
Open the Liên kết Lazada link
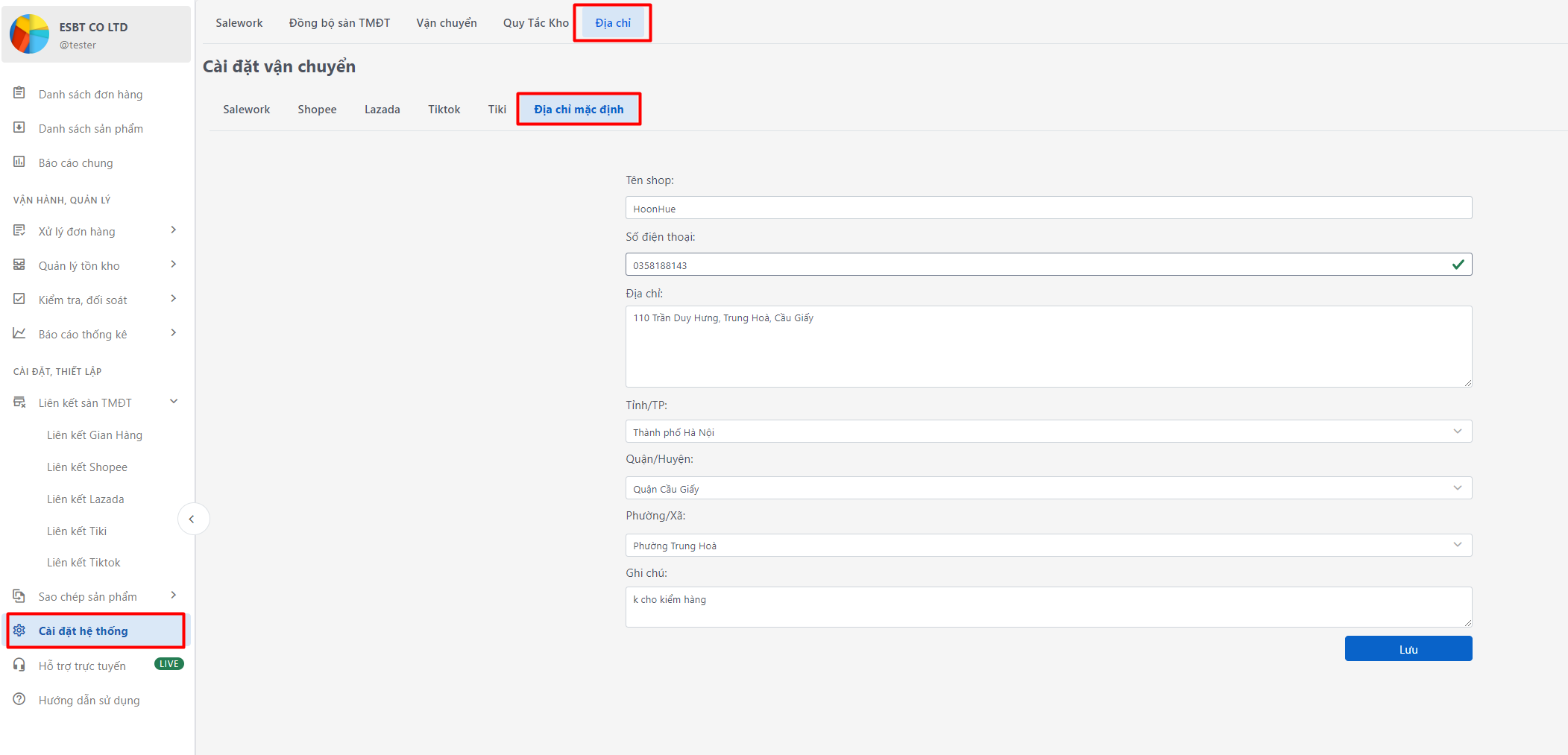tap(86, 499)
